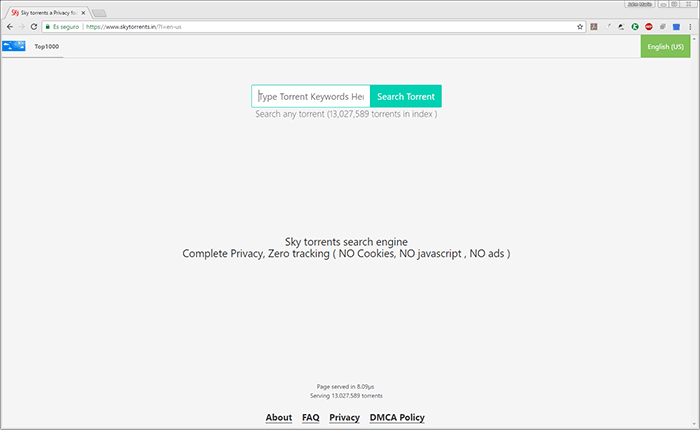Open the Privacy footer link
This screenshot has height=430, width=700.
coord(344,417)
